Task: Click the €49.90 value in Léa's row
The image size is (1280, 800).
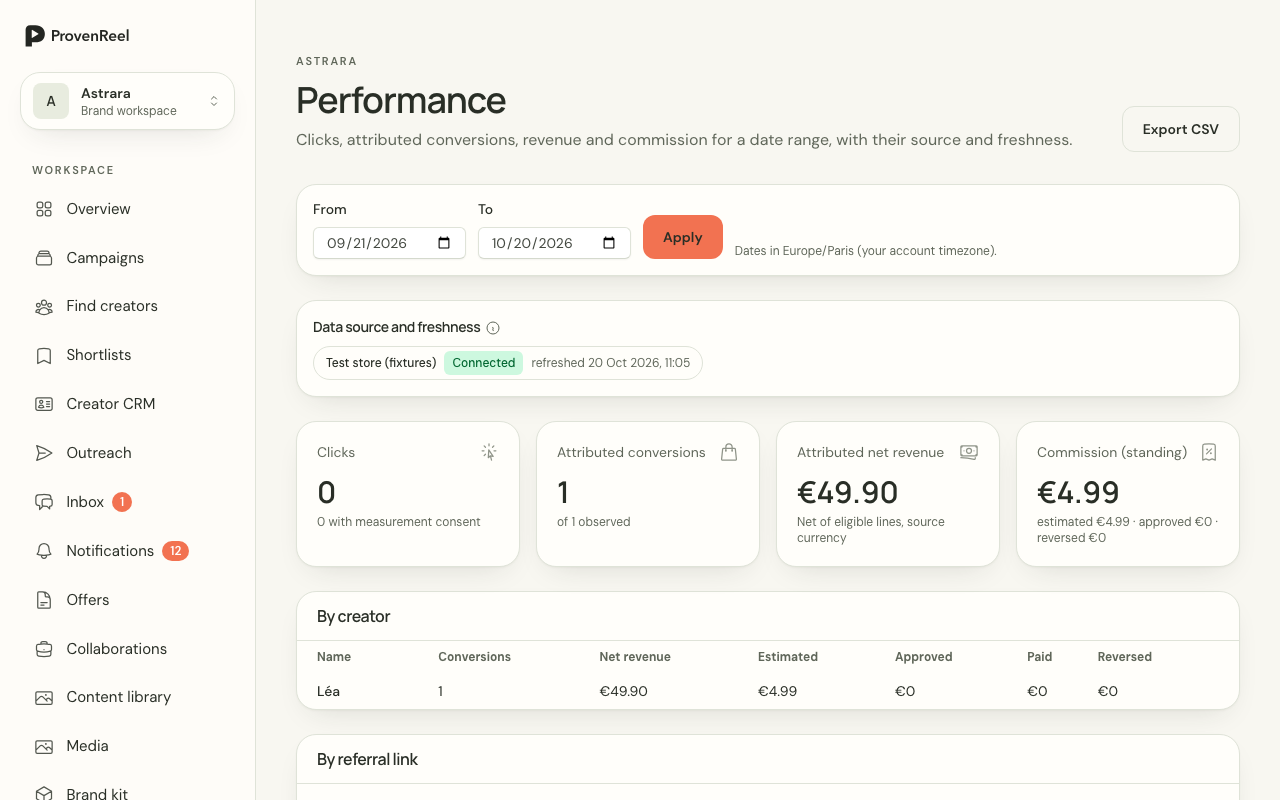Action: coord(623,691)
